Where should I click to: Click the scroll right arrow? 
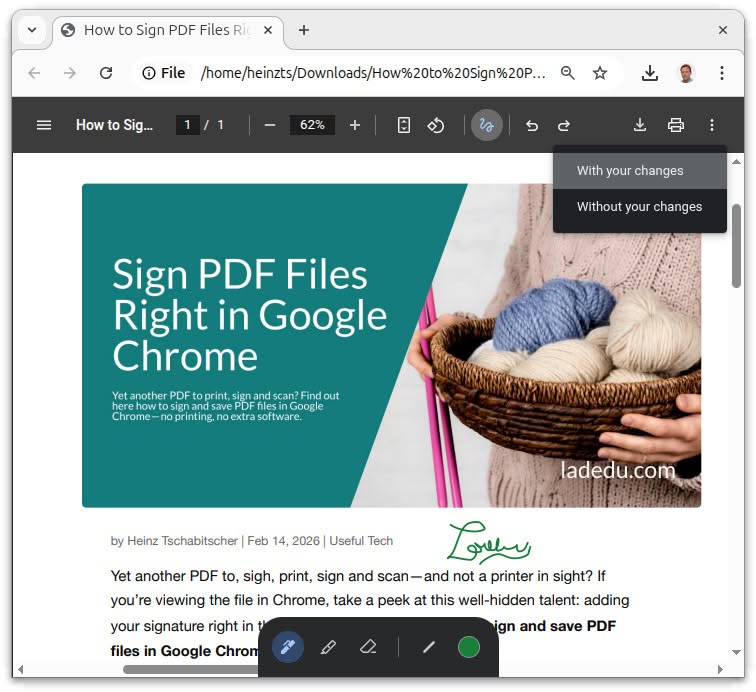720,669
